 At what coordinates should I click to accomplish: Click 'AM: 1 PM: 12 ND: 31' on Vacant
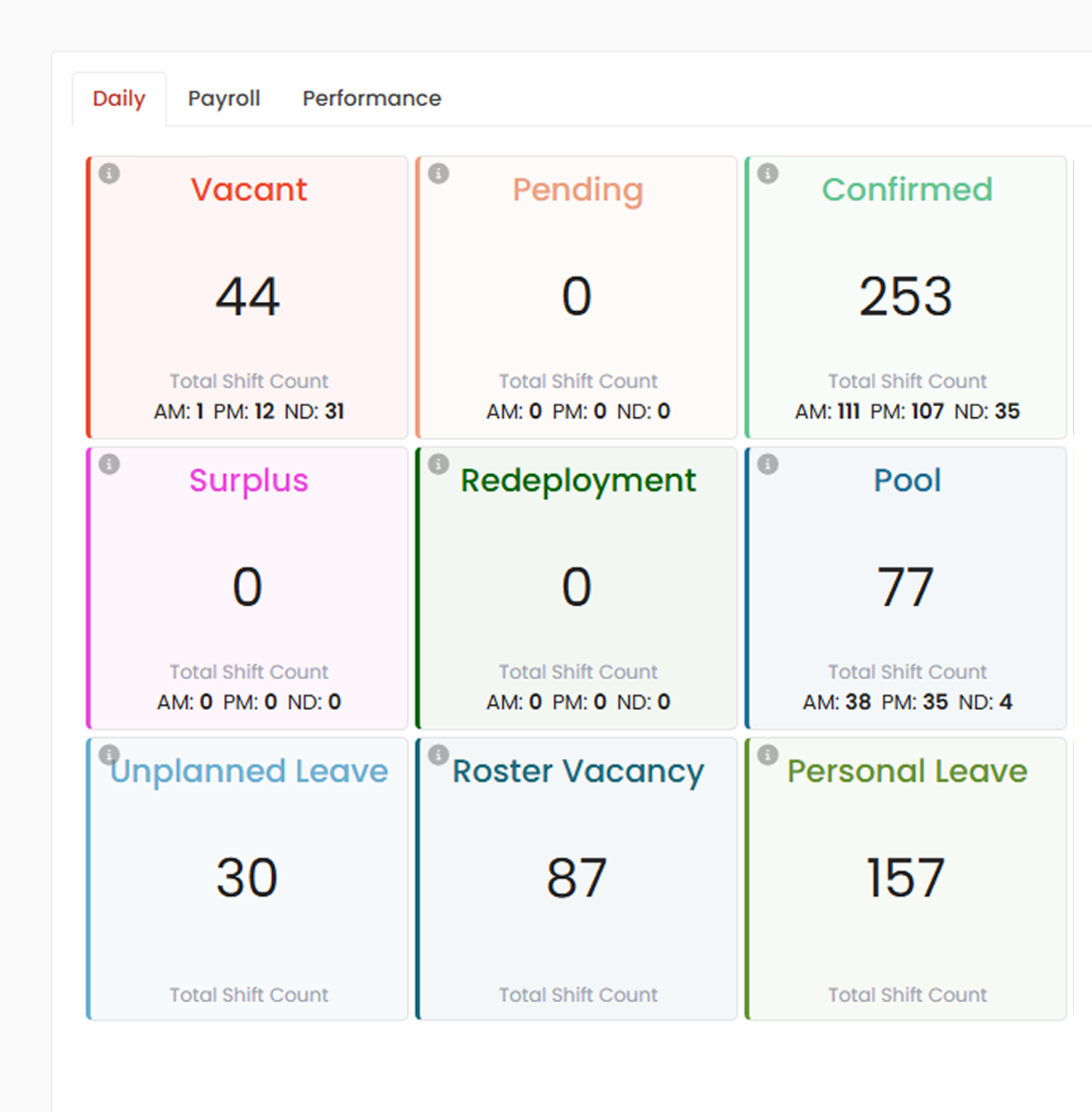pyautogui.click(x=249, y=411)
